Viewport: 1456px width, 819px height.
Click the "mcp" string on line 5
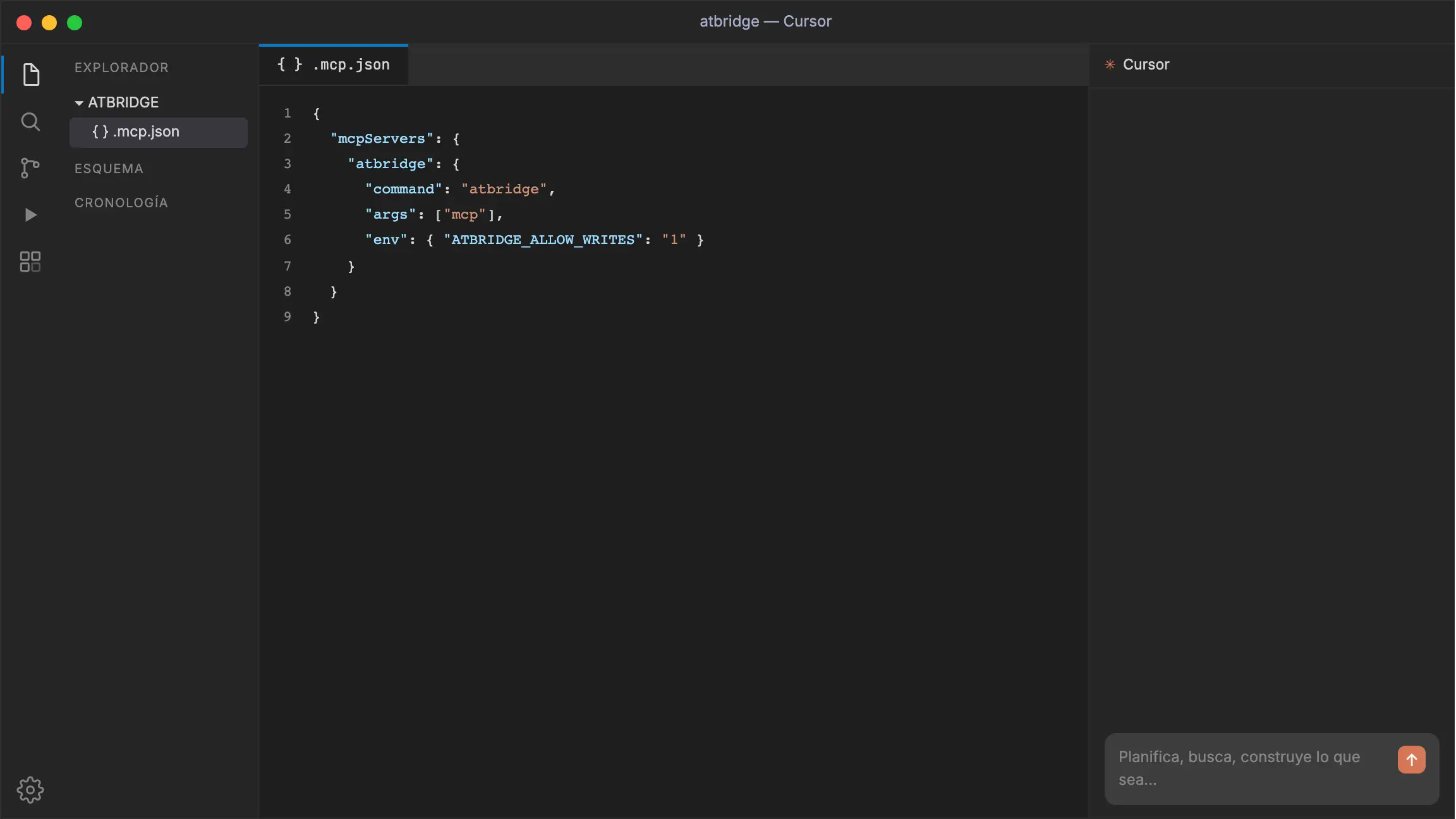(x=464, y=214)
